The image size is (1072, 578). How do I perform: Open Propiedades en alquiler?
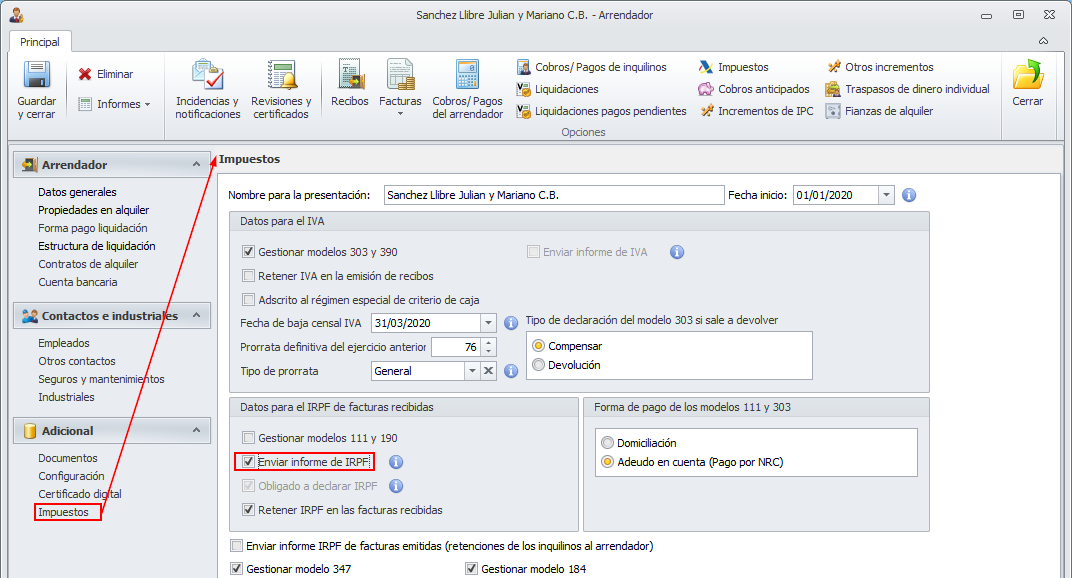(x=94, y=210)
